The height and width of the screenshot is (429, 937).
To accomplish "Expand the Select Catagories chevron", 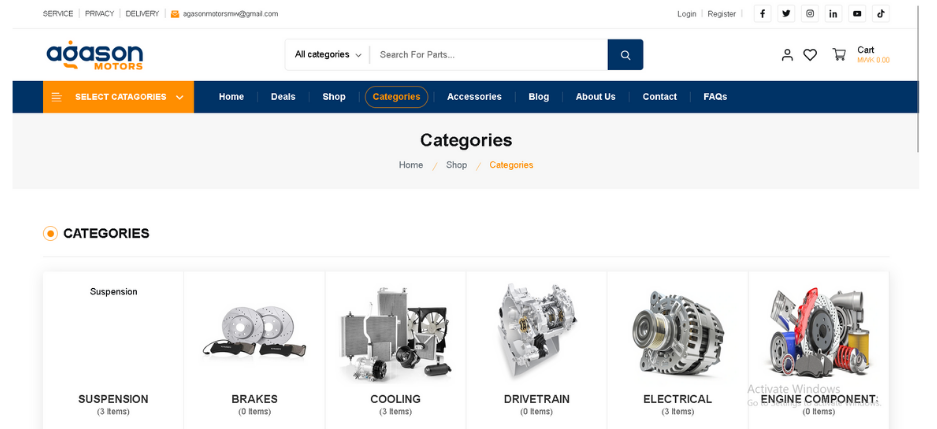I will click(179, 97).
